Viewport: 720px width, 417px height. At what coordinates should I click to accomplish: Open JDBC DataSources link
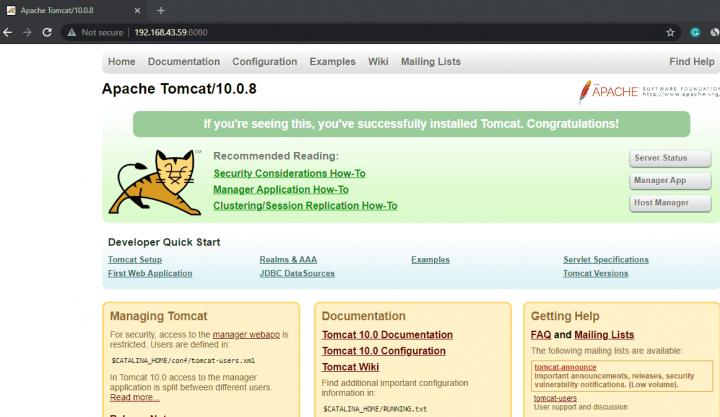[x=297, y=273]
